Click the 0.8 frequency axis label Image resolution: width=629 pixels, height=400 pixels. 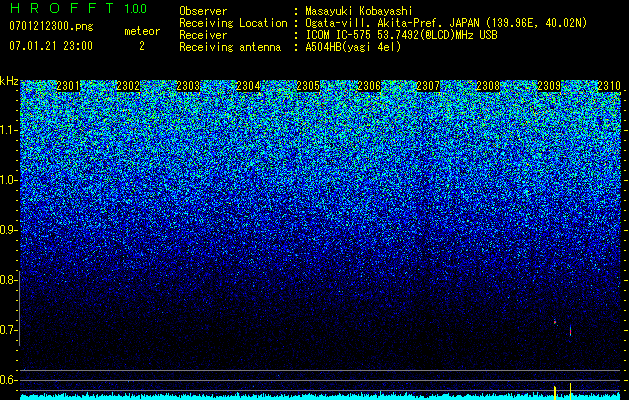tap(8, 280)
